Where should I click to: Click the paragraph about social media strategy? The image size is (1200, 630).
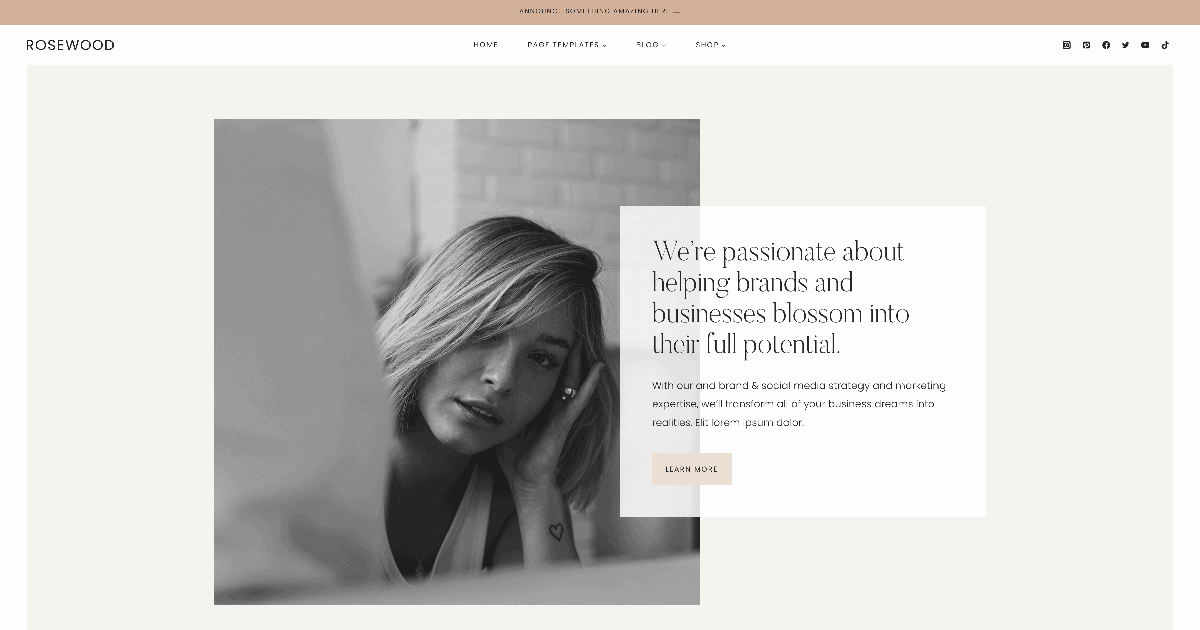click(799, 404)
